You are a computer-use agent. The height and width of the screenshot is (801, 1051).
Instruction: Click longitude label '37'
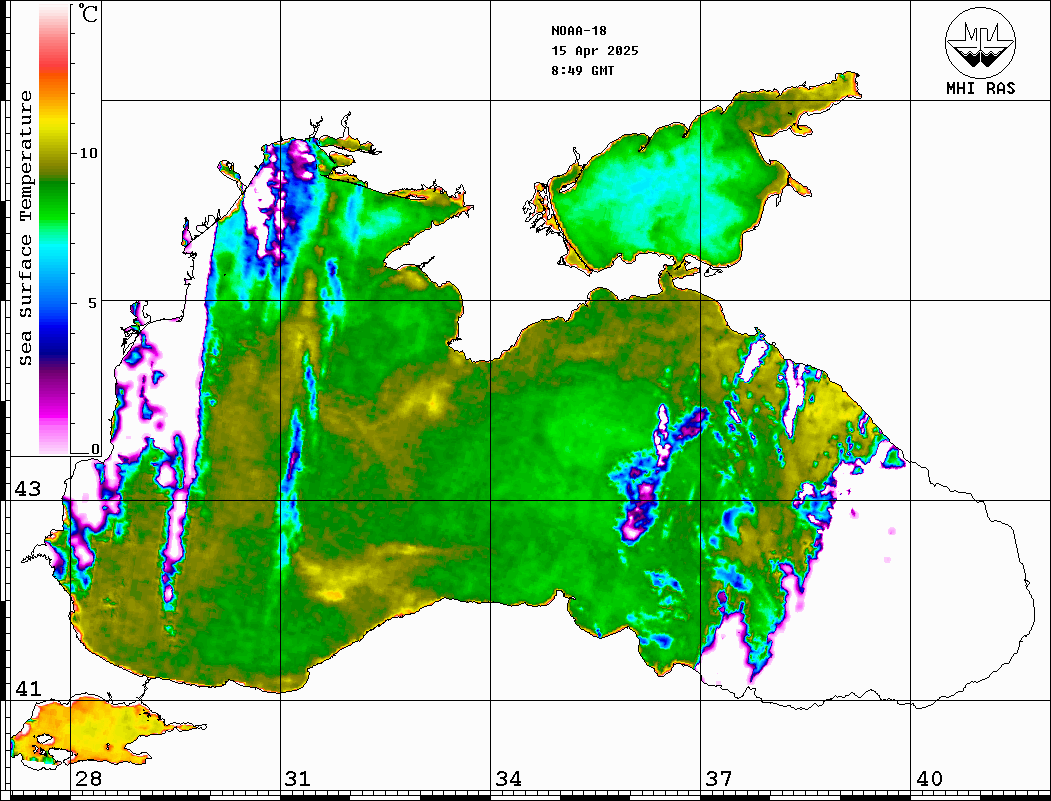click(719, 779)
